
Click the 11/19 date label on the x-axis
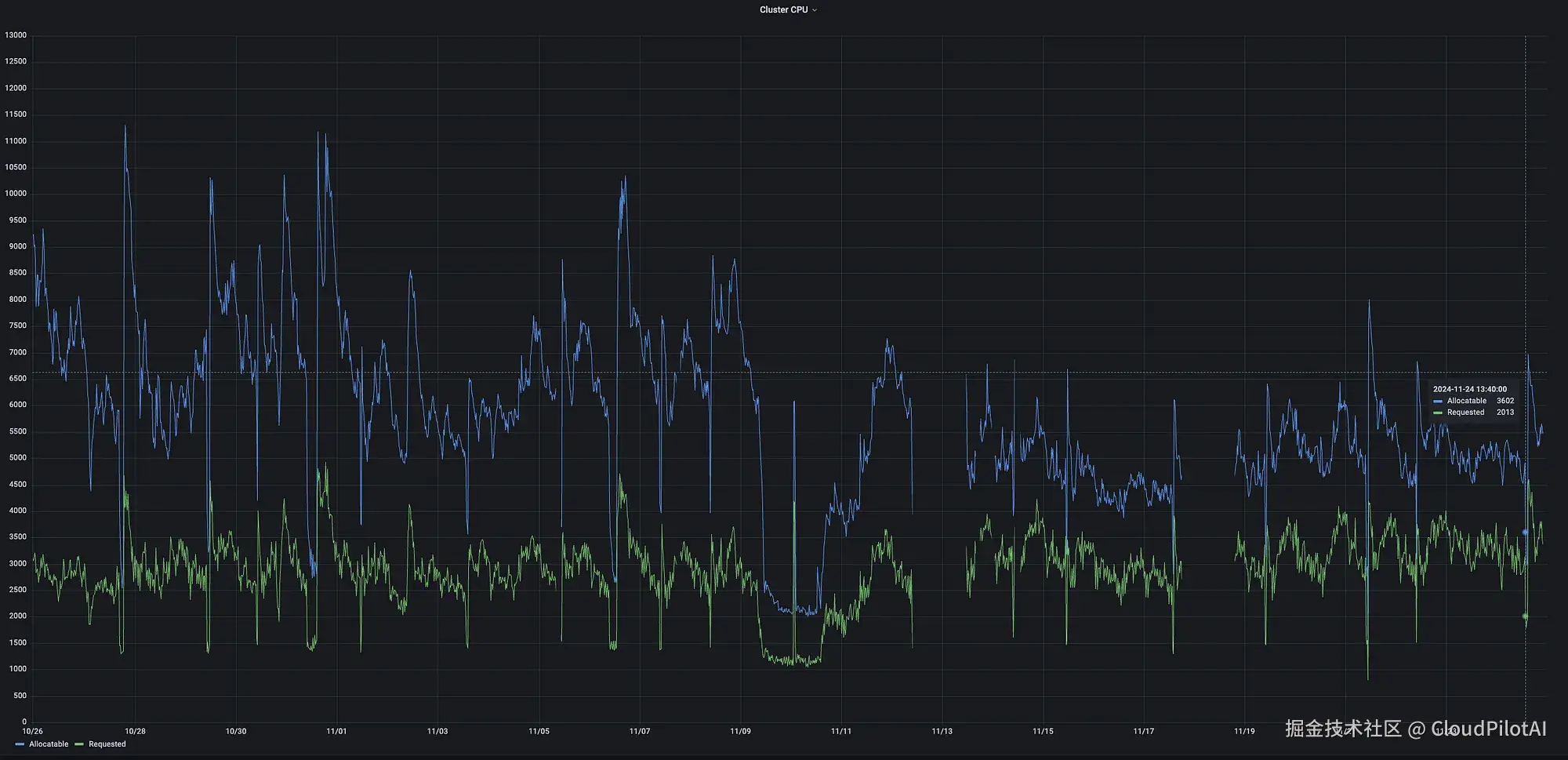coord(1244,731)
